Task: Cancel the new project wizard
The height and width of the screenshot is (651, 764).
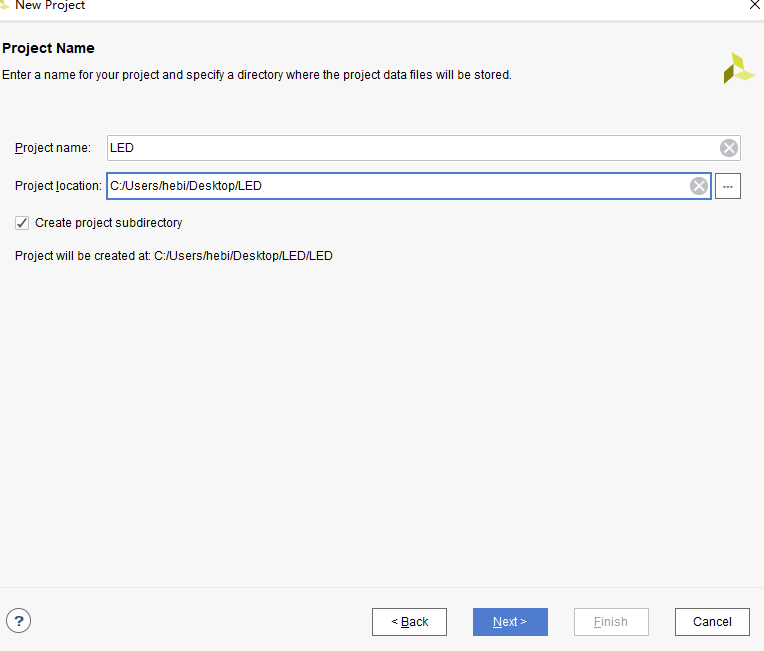Action: 712,622
